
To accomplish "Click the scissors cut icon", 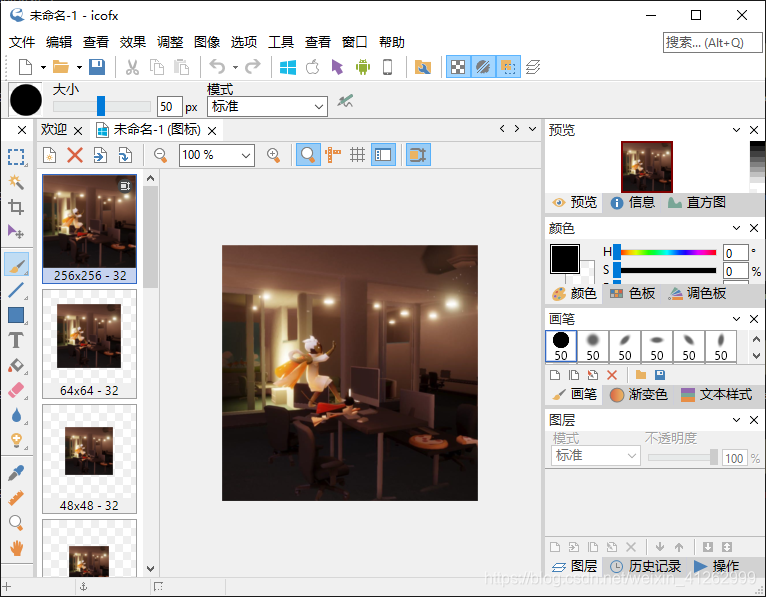I will coord(132,67).
